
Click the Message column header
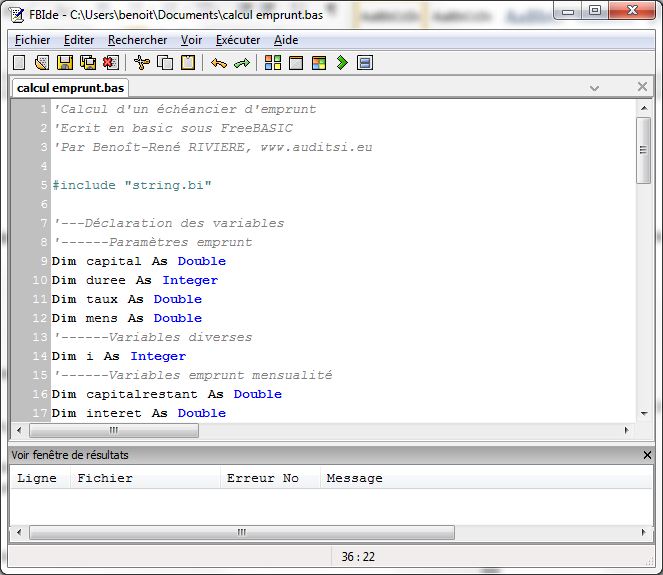486,478
